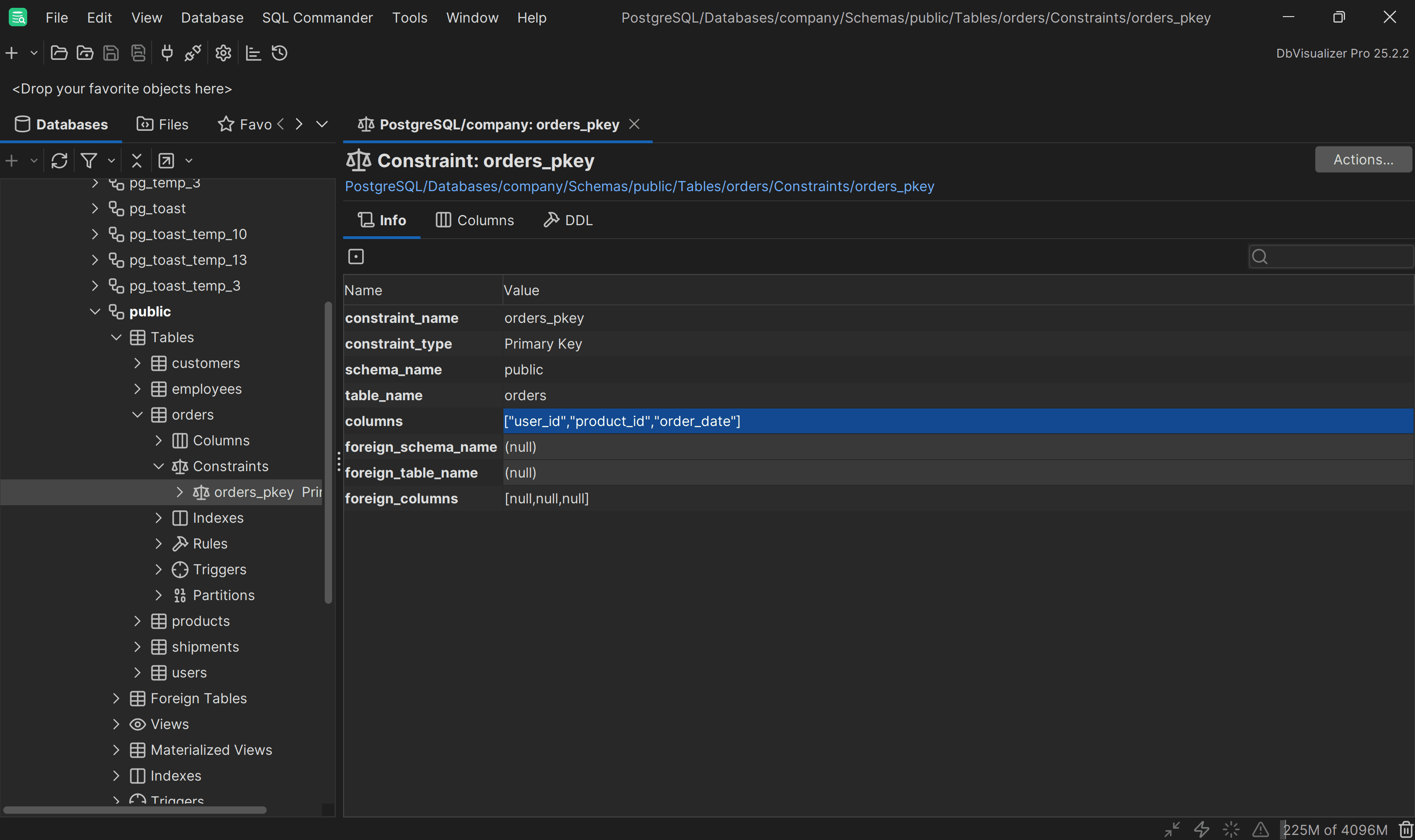Click the record view toggle icon in Info grid
1415x840 pixels.
(x=356, y=257)
